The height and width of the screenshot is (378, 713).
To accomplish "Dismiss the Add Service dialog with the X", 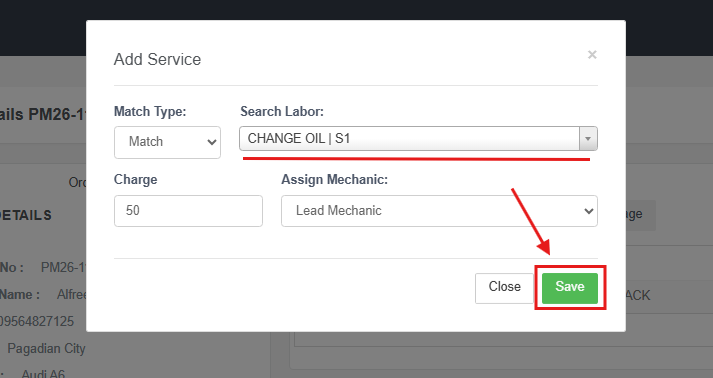I will click(592, 55).
